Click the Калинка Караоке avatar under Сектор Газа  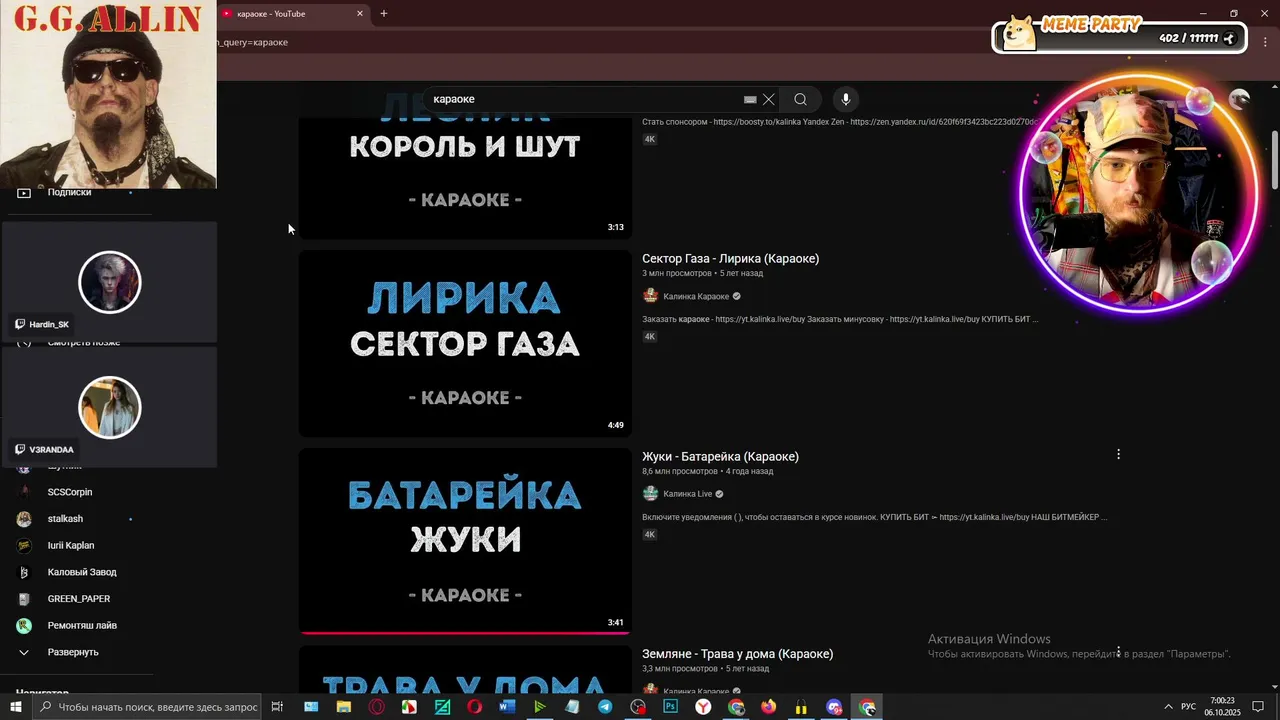(x=651, y=296)
